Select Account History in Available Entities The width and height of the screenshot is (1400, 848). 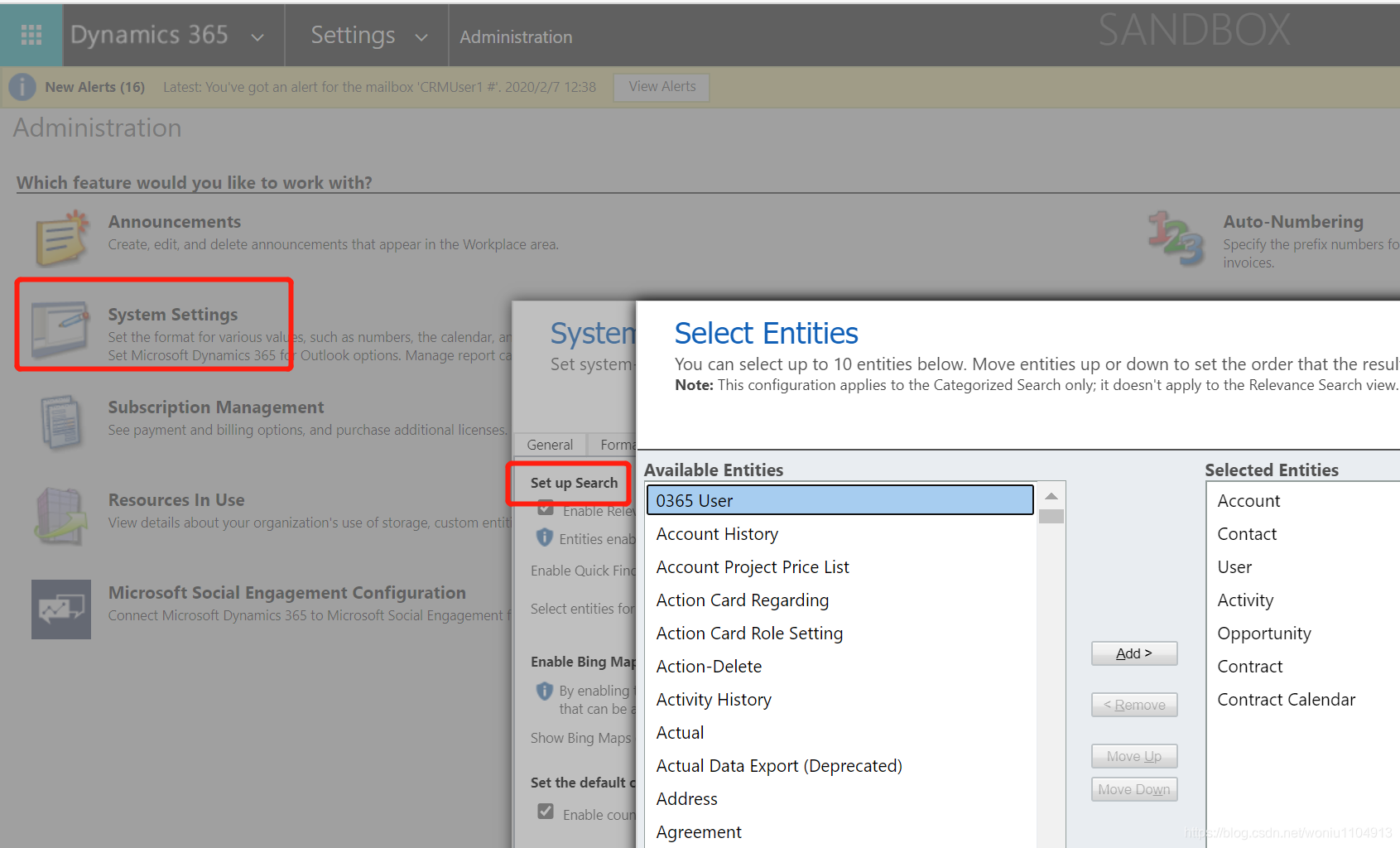[840, 534]
